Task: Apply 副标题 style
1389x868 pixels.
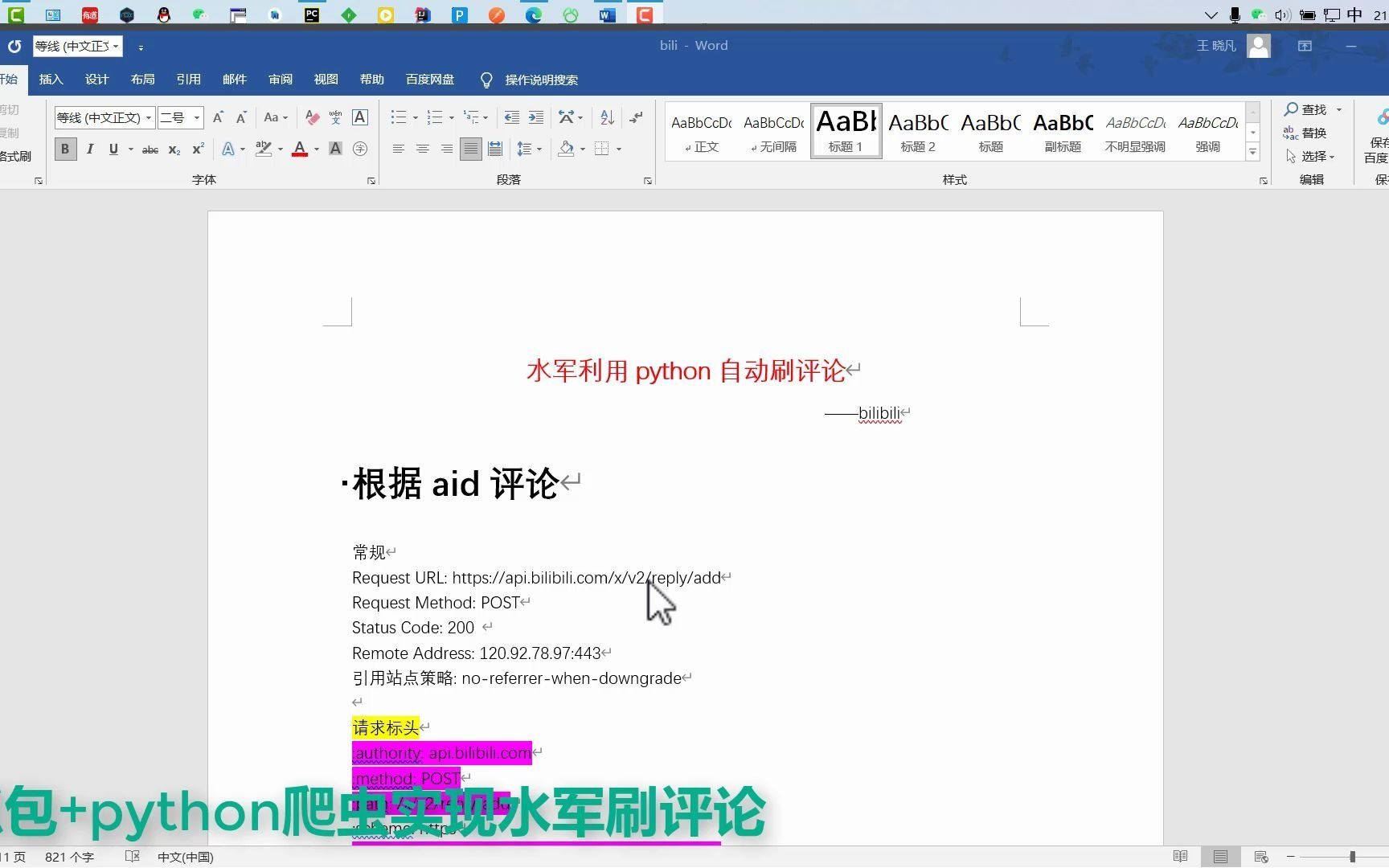Action: click(1063, 130)
